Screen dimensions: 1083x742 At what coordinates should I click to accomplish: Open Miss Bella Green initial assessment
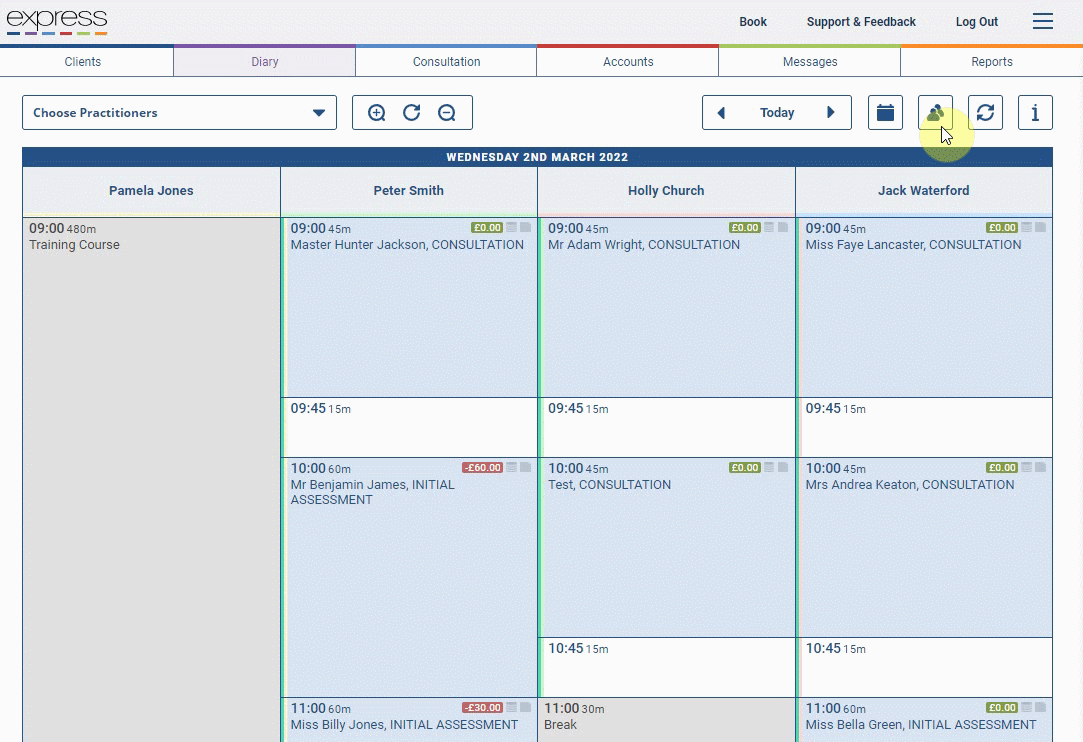tap(925, 720)
